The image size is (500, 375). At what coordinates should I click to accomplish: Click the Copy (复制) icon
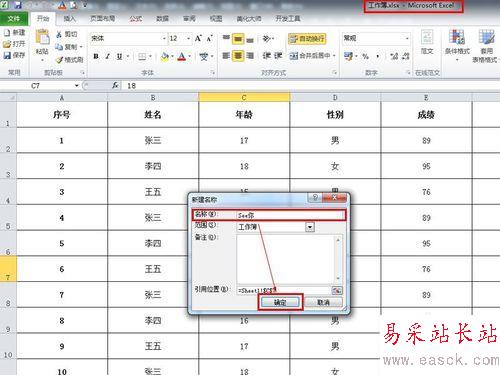click(x=59, y=47)
